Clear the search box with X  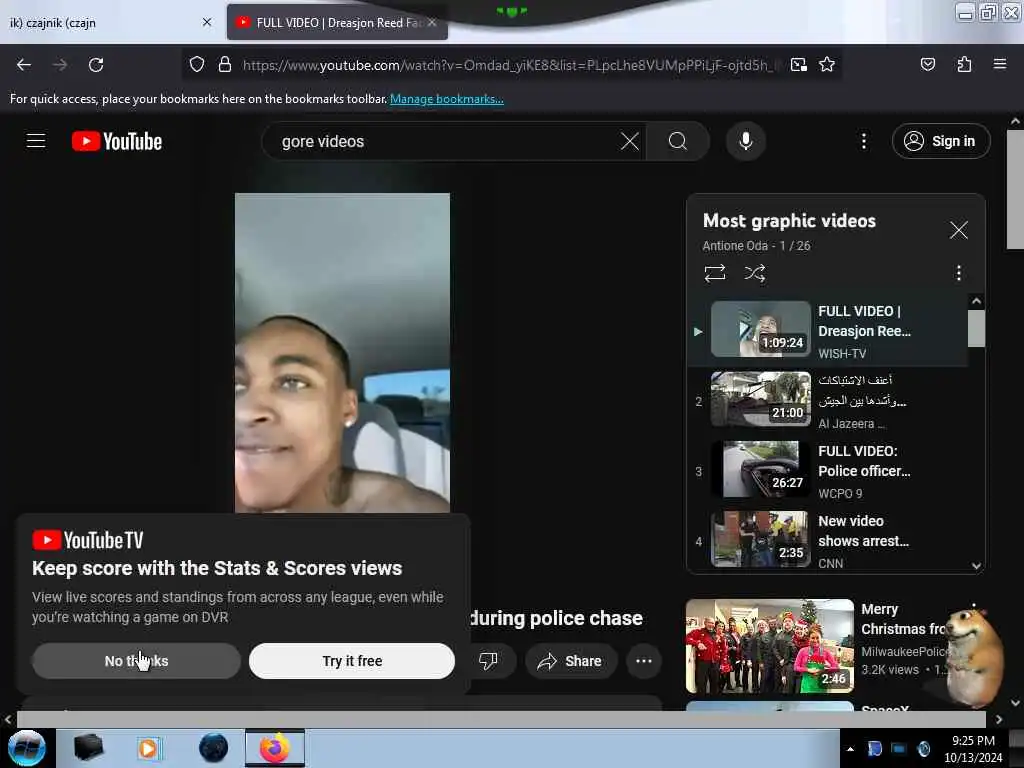coord(630,141)
